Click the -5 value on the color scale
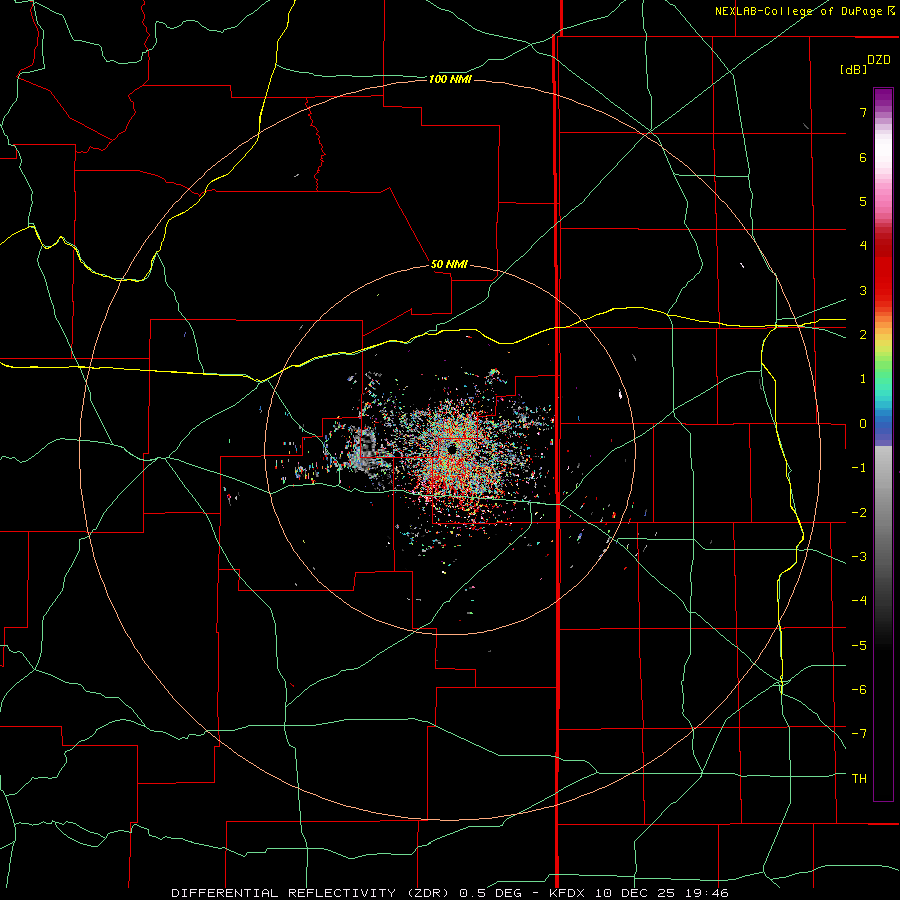Viewport: 900px width, 900px height. (859, 646)
